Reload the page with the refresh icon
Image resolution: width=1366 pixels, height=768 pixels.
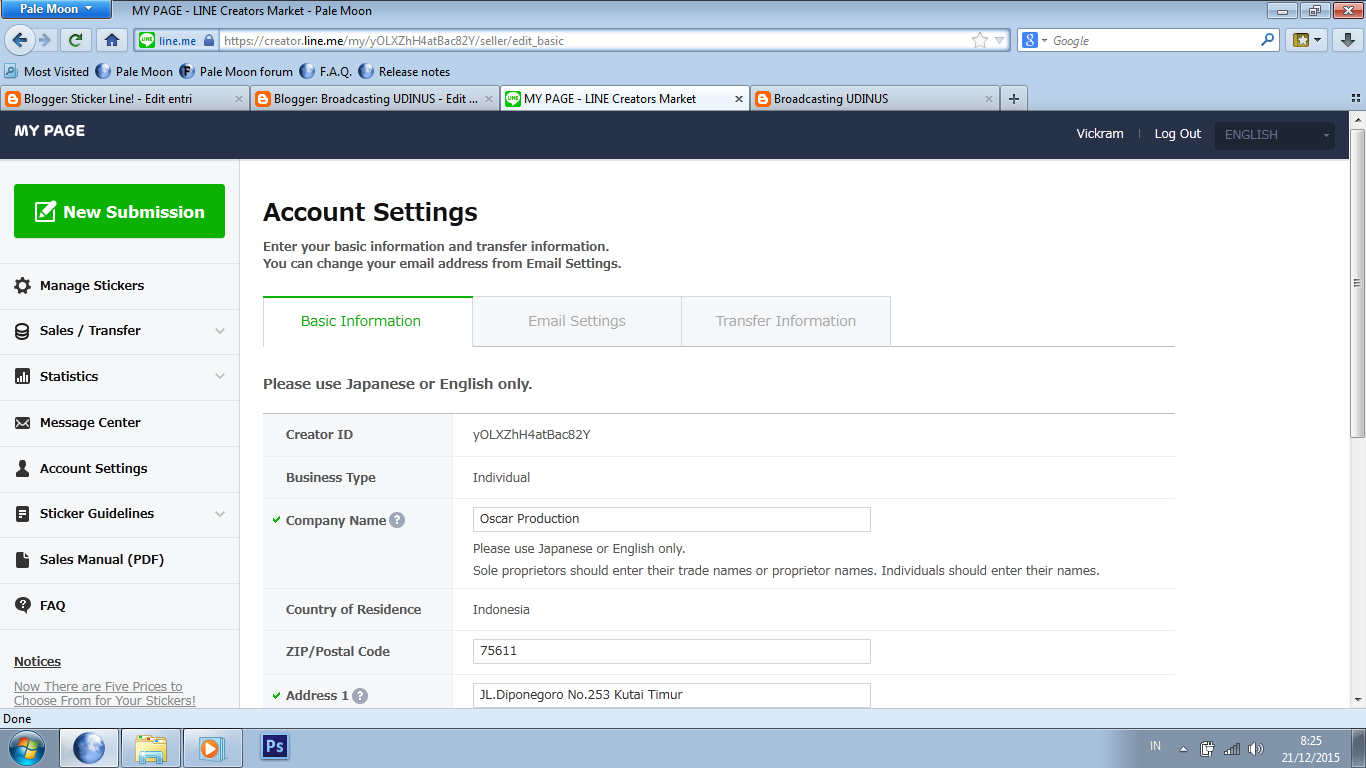(75, 40)
